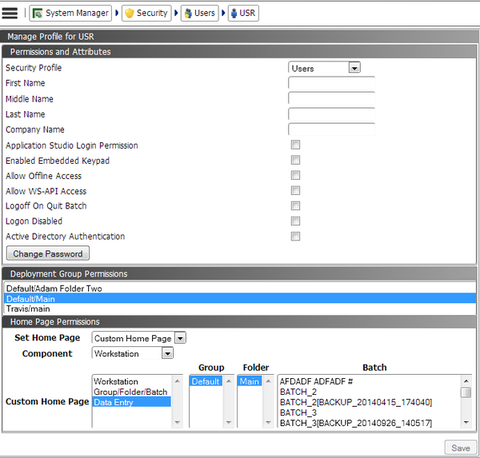Click the Save button
This screenshot has width=480, height=458.
(461, 448)
